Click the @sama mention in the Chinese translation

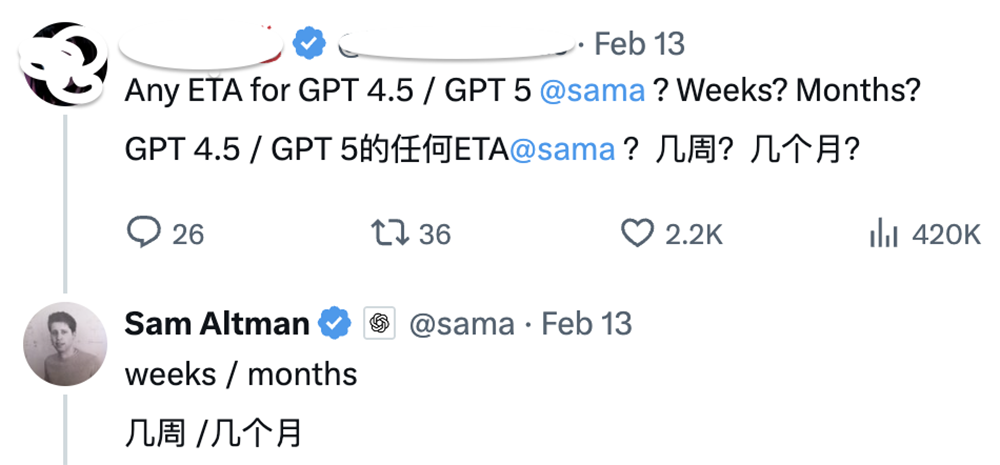coord(562,150)
